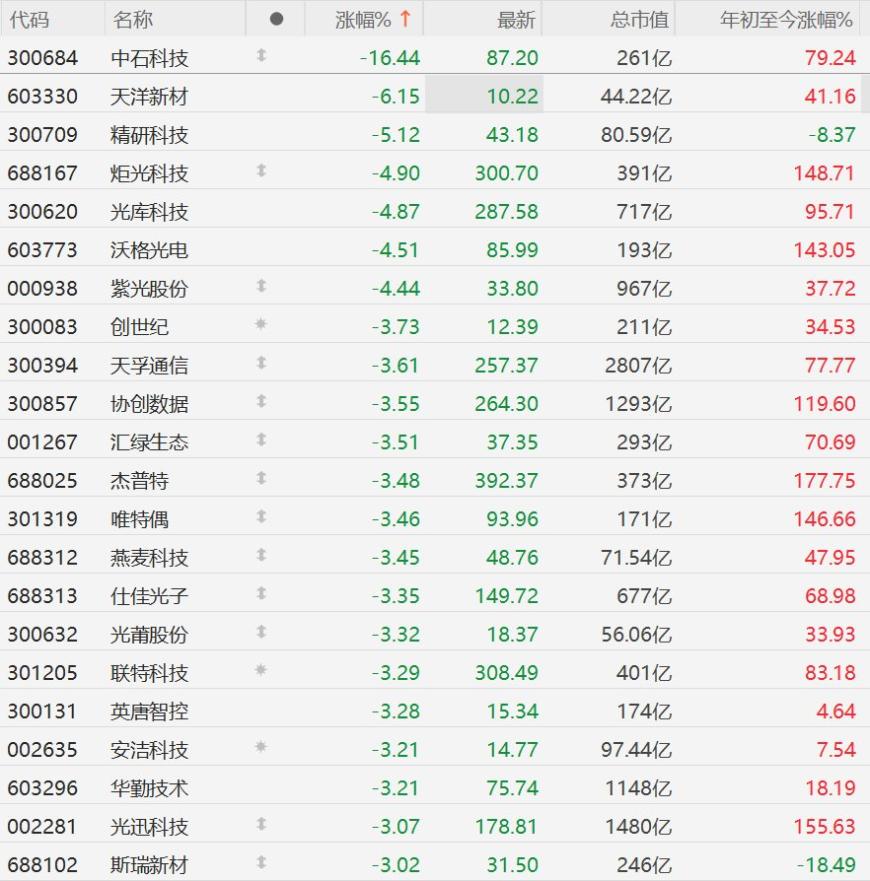Open stock name 英唐智控

(x=149, y=711)
